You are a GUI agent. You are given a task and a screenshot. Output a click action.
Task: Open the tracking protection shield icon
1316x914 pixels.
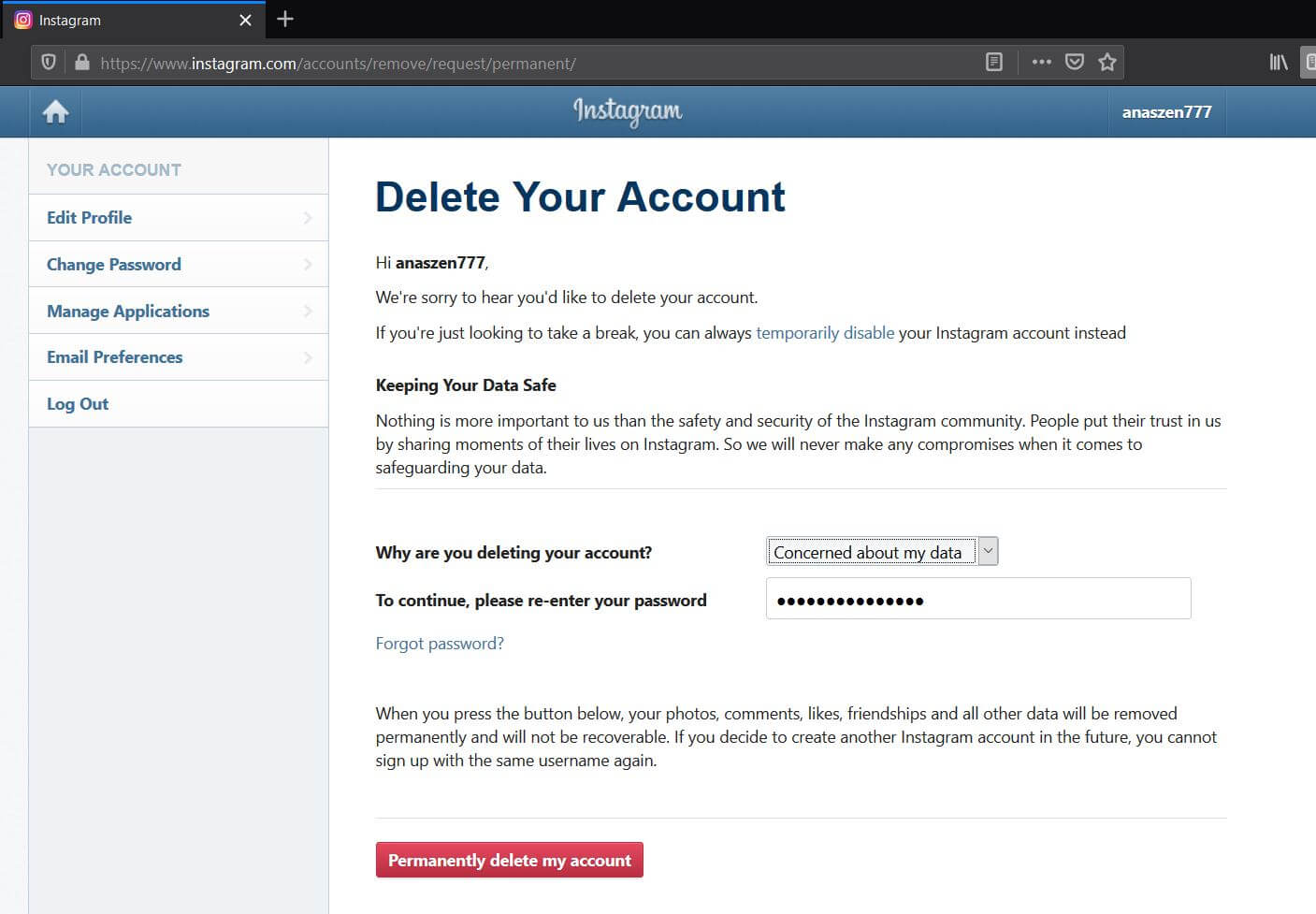49,63
